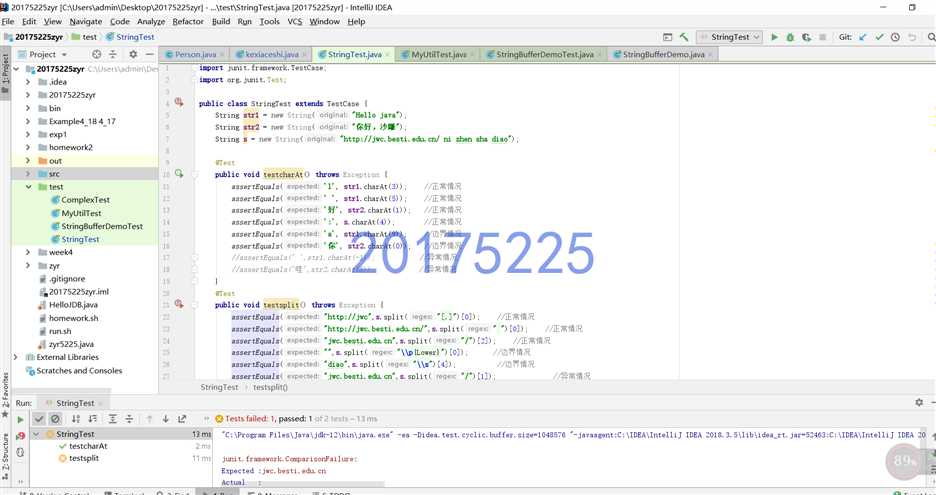Viewport: 936px width, 495px height.
Task: Open the StringTest run configuration dropdown
Action: (729, 37)
